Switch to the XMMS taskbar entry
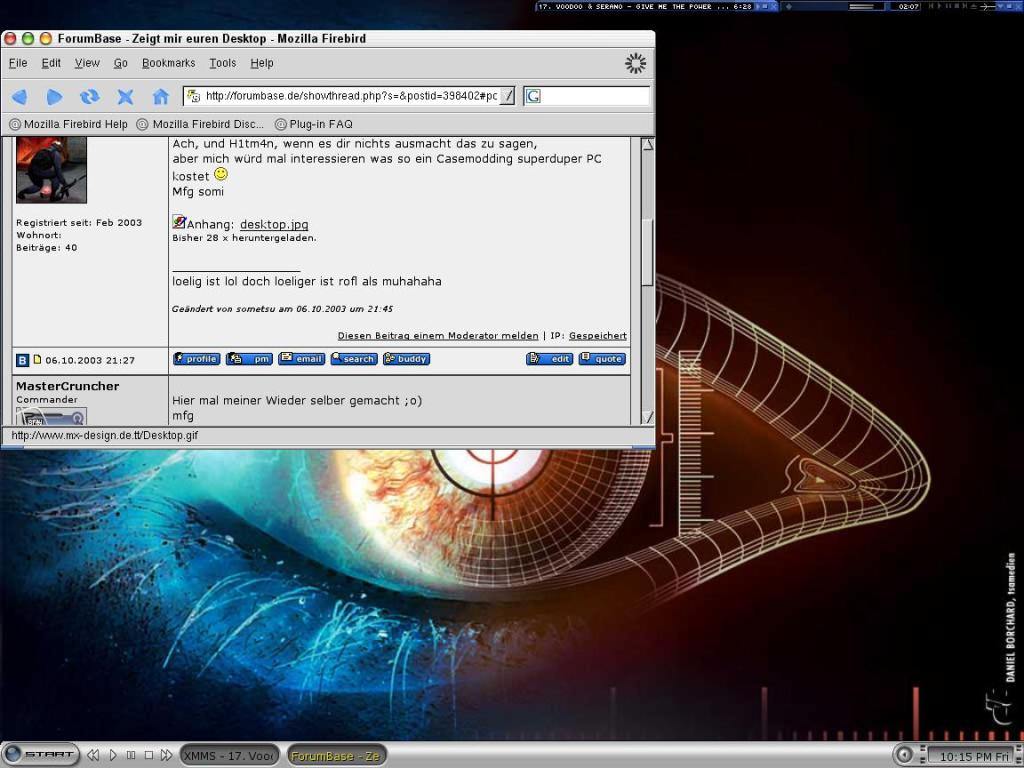The height and width of the screenshot is (768, 1024). [229, 756]
